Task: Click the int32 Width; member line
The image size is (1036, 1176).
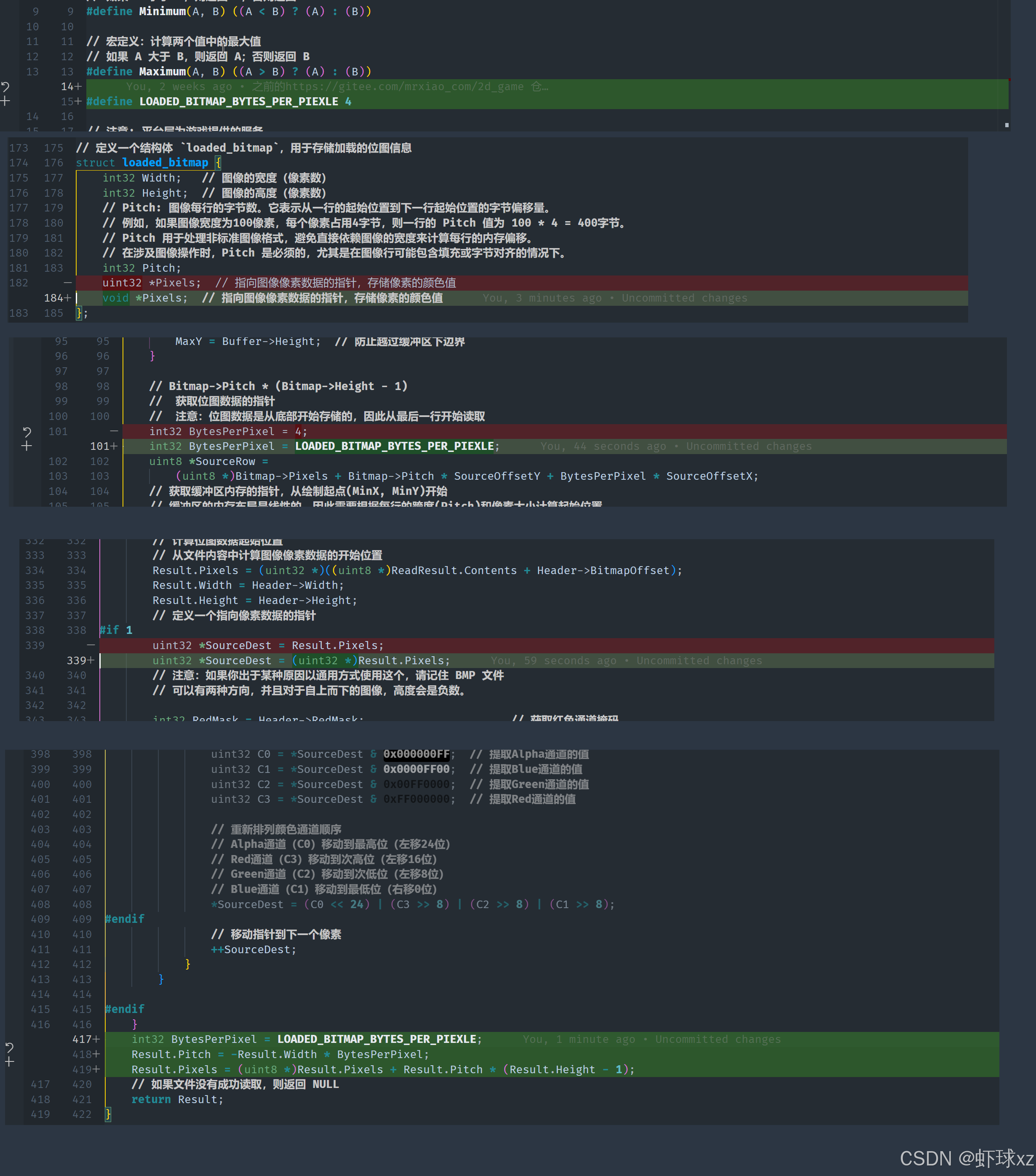Action: click(142, 178)
